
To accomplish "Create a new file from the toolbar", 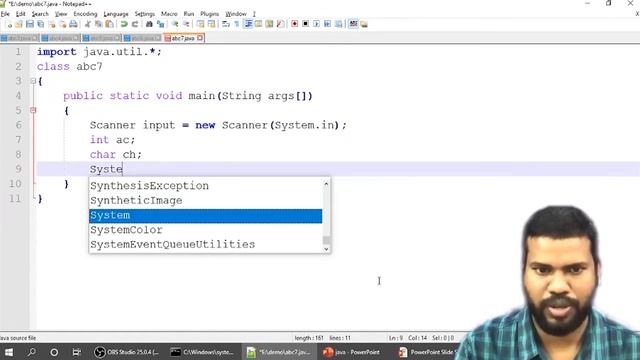I will (9, 24).
